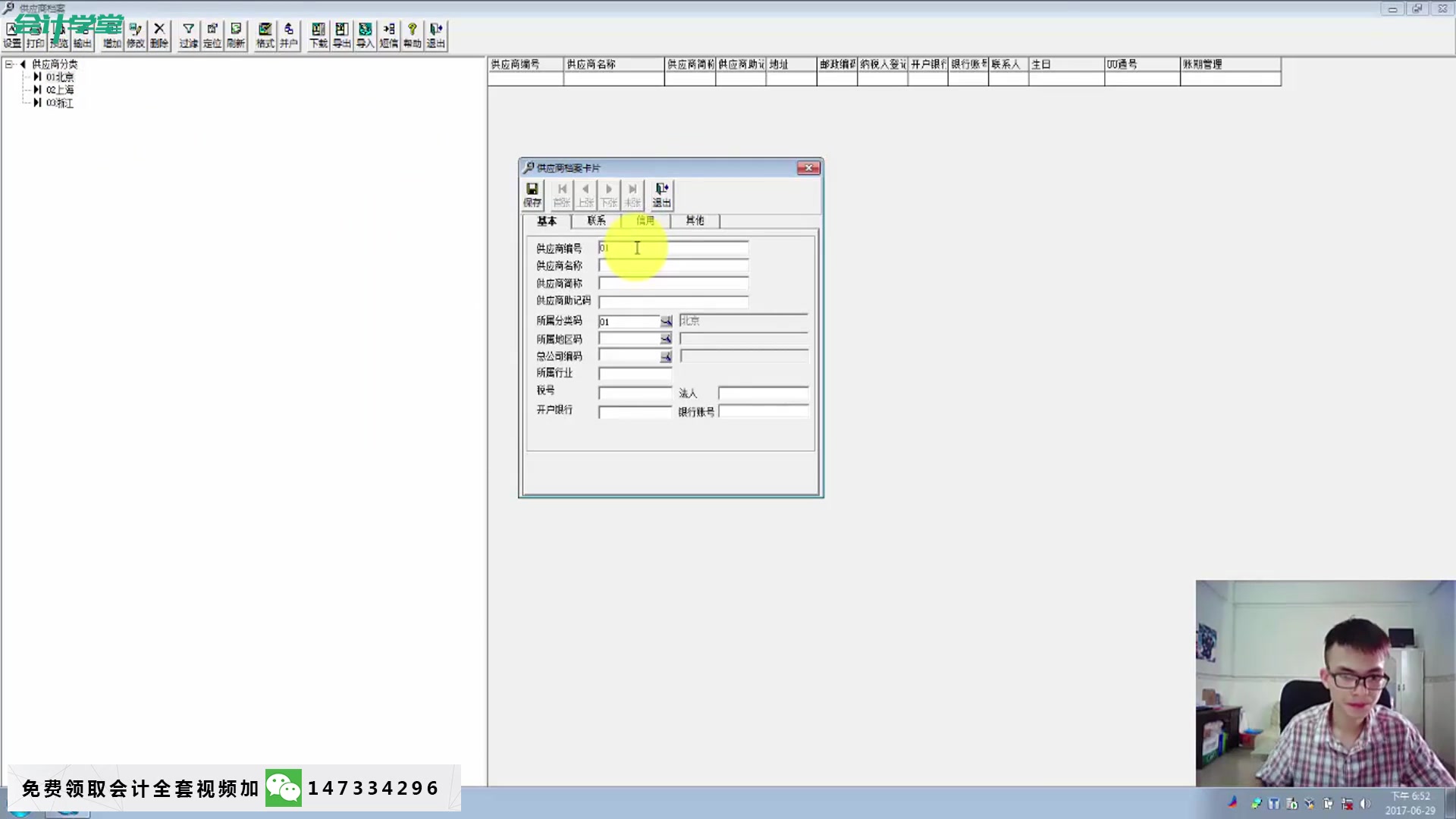
Task: Click the 供应商名称 input field
Action: coord(673,265)
